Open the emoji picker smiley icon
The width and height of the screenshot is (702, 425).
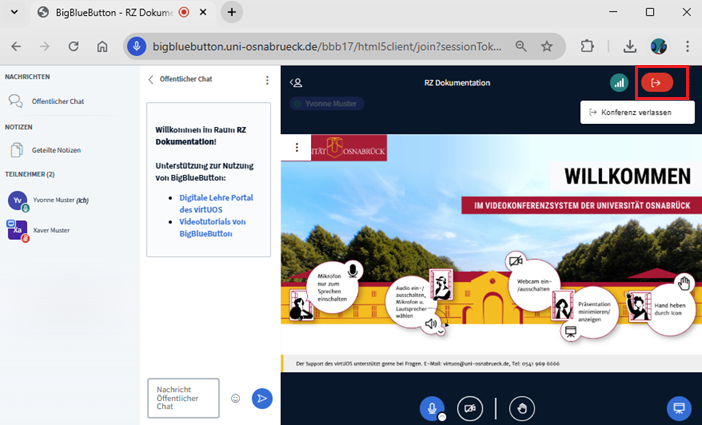235,398
